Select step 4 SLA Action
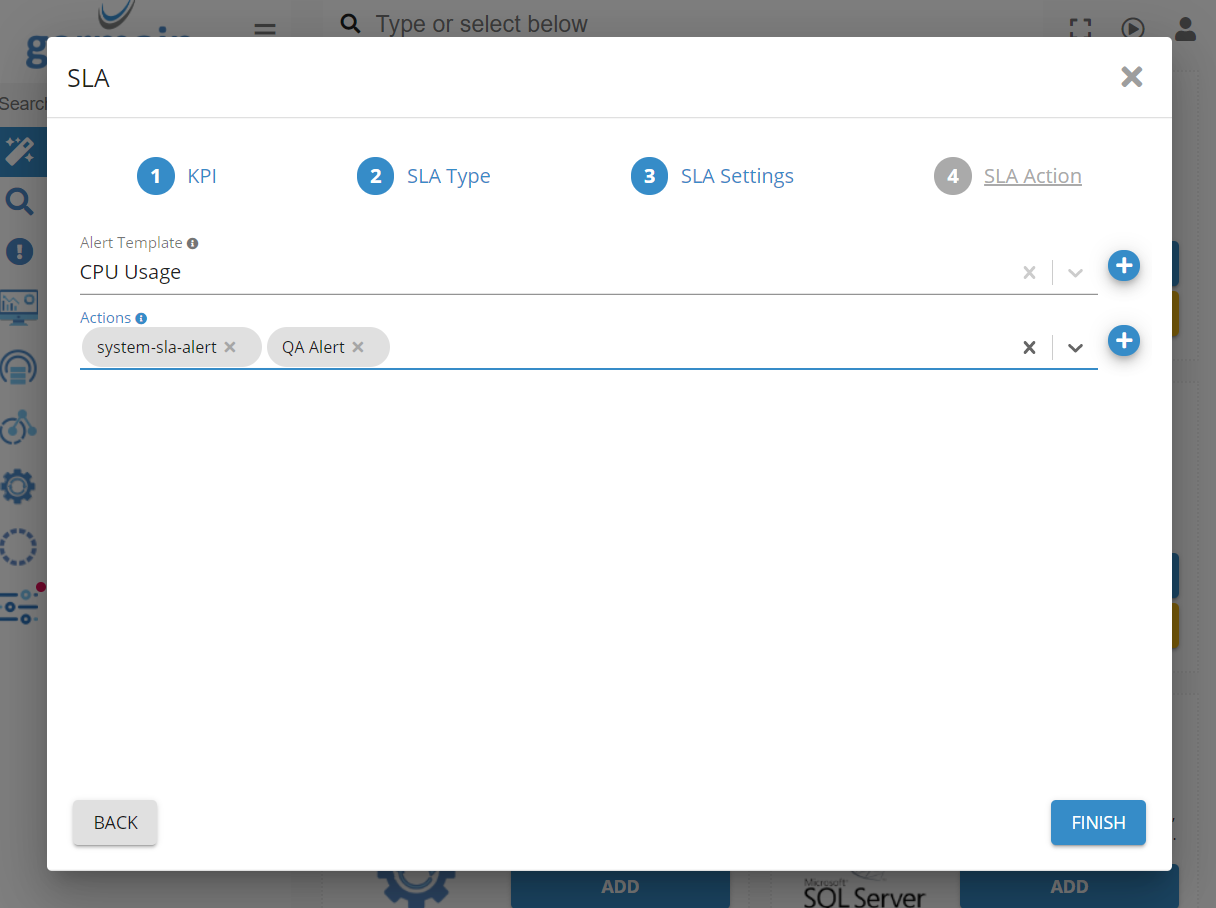Image resolution: width=1216 pixels, height=908 pixels. [x=1008, y=176]
